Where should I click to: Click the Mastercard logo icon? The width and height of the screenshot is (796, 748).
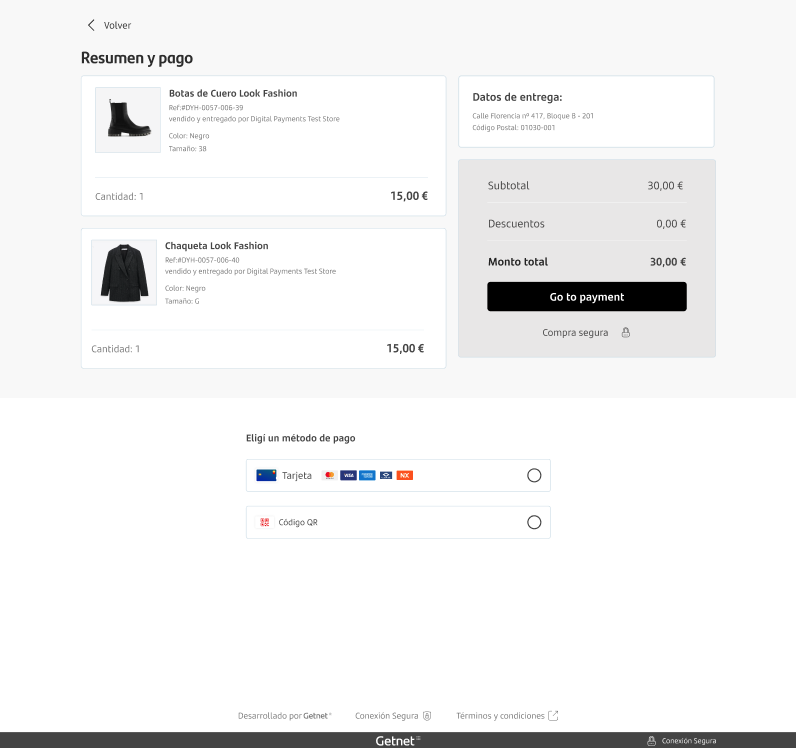(x=329, y=475)
